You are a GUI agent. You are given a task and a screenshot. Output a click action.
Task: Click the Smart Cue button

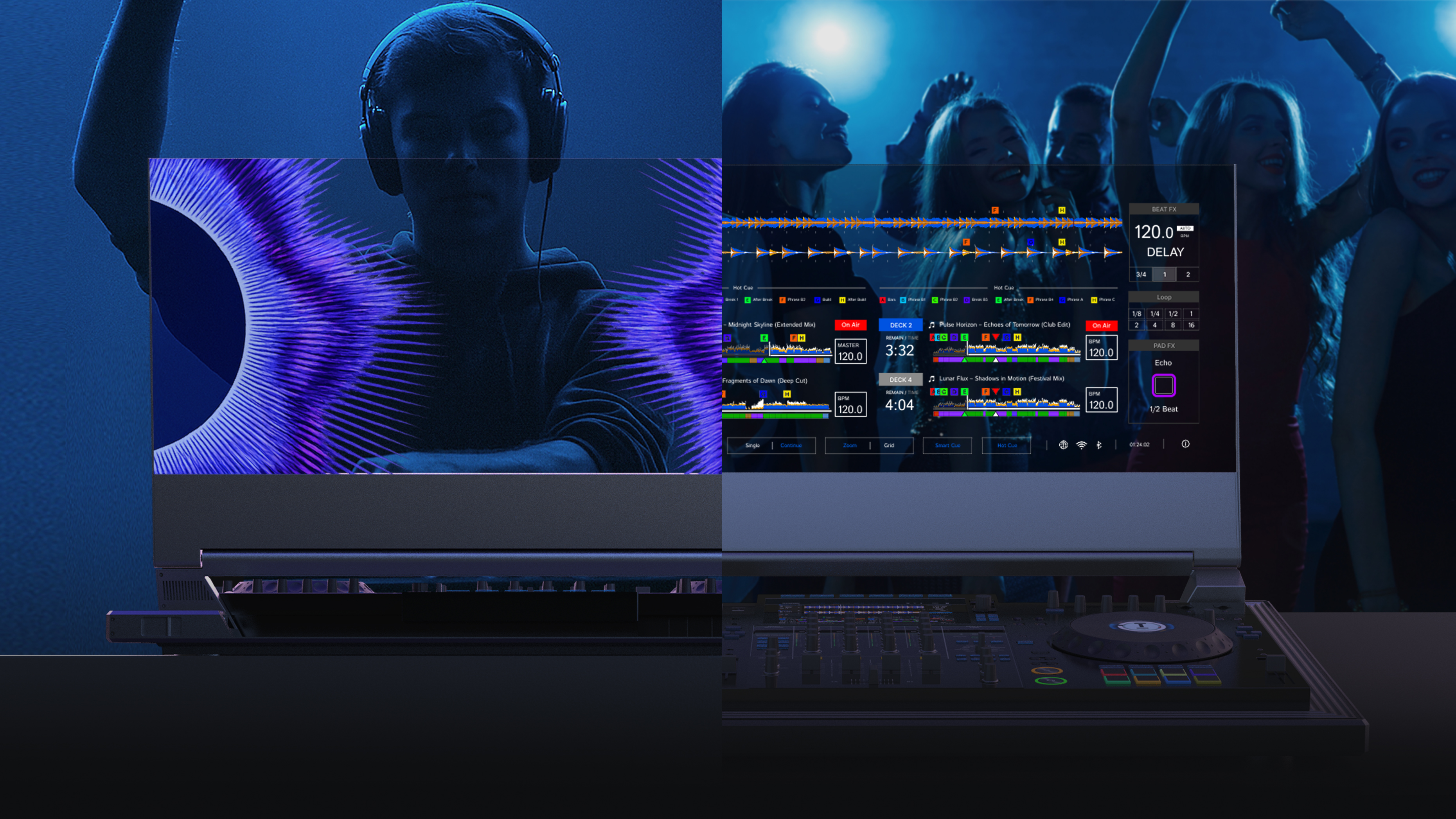click(947, 445)
